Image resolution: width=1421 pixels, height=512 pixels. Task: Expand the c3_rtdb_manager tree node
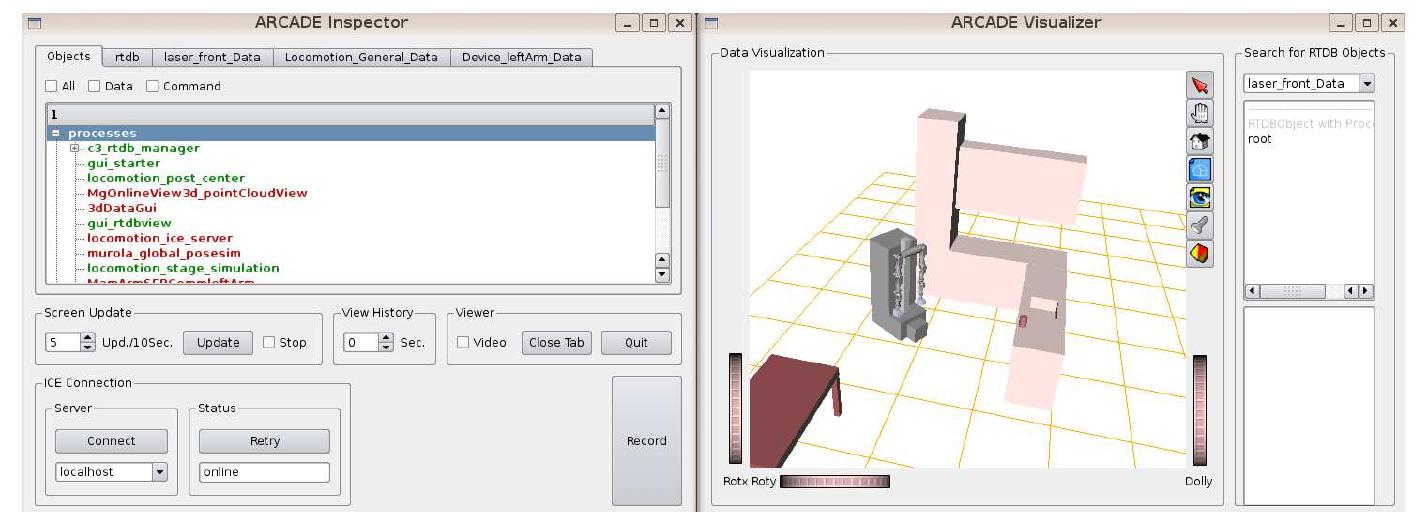pos(74,148)
